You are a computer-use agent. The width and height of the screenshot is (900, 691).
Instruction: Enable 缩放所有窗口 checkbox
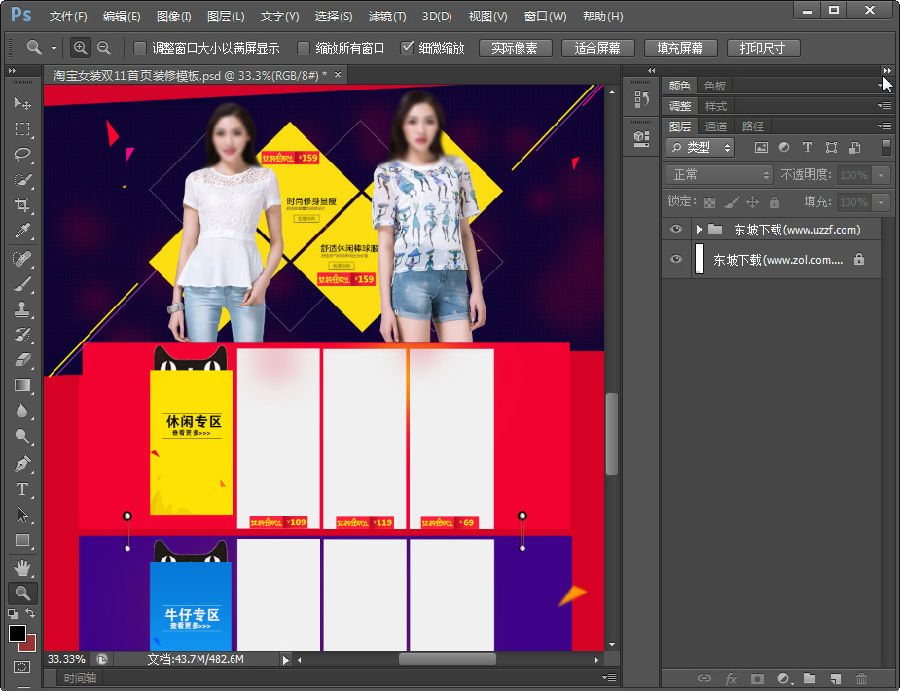[303, 48]
